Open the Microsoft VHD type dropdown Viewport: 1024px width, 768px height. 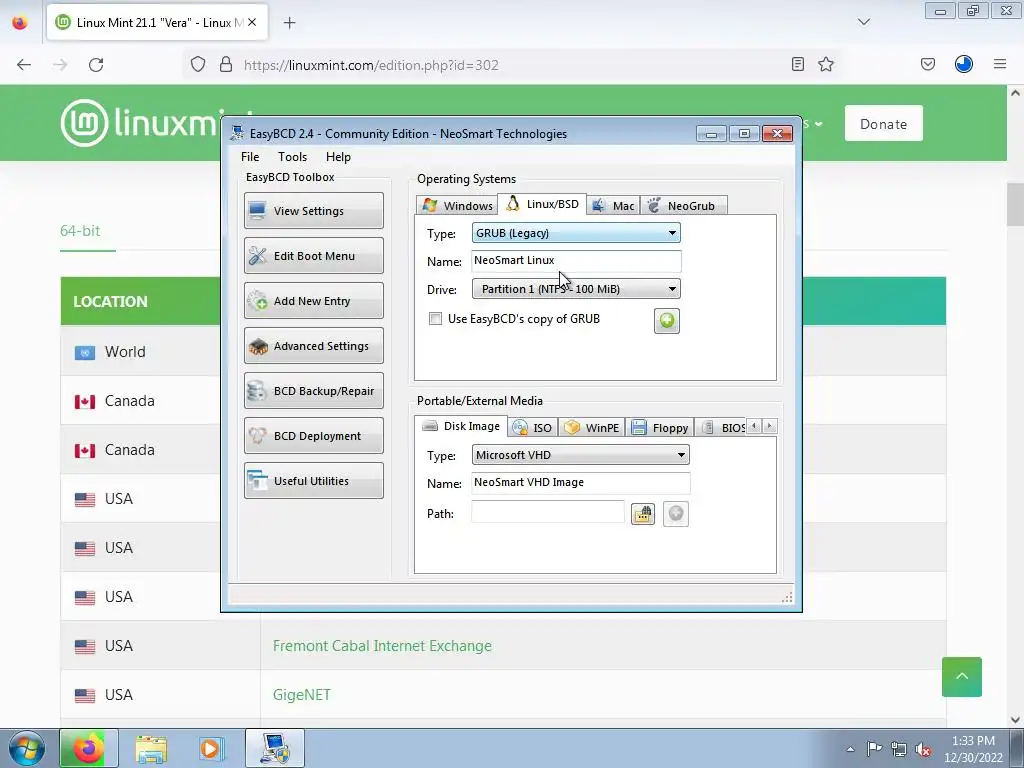[581, 455]
